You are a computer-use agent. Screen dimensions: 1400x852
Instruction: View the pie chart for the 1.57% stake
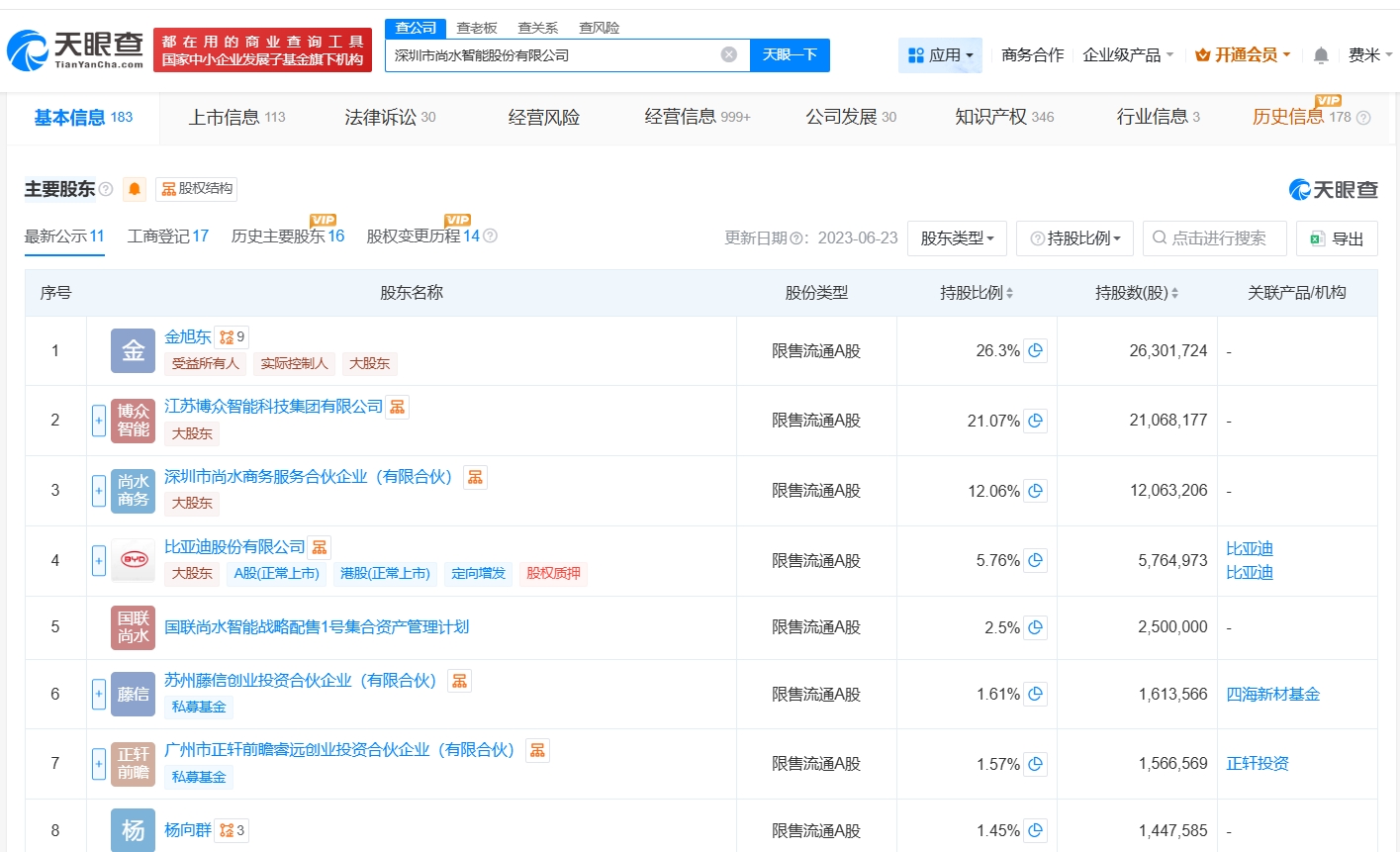pyautogui.click(x=1035, y=764)
